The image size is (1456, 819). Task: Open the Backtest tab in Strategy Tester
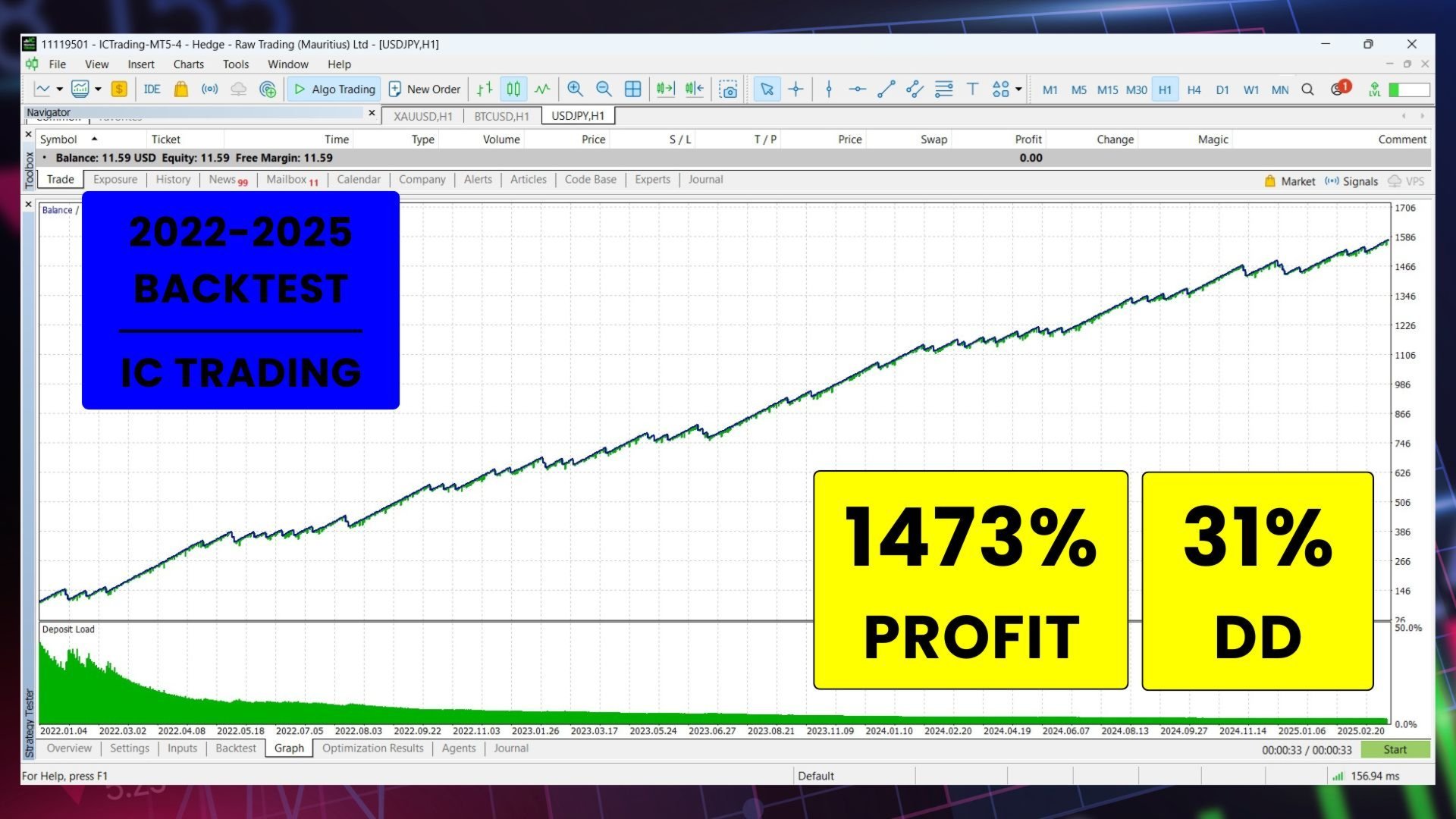click(x=236, y=748)
